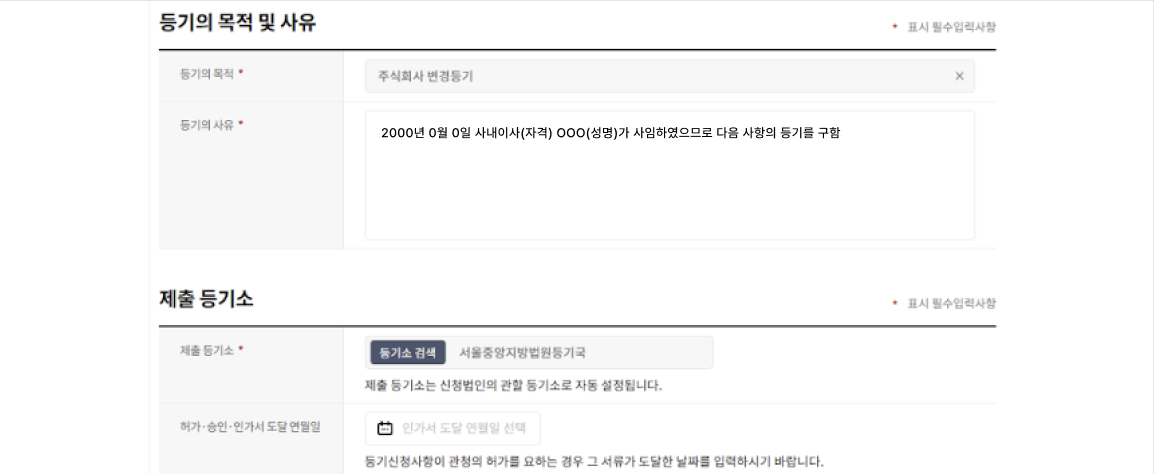
Task: Click the 인가서 도달 연월일 선택 placeholder
Action: (x=465, y=428)
